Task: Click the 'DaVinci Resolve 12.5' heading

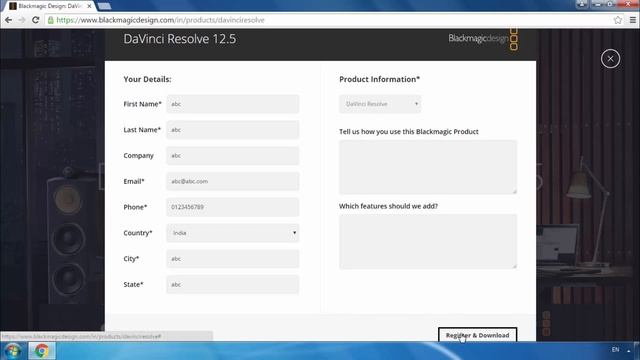Action: click(180, 39)
